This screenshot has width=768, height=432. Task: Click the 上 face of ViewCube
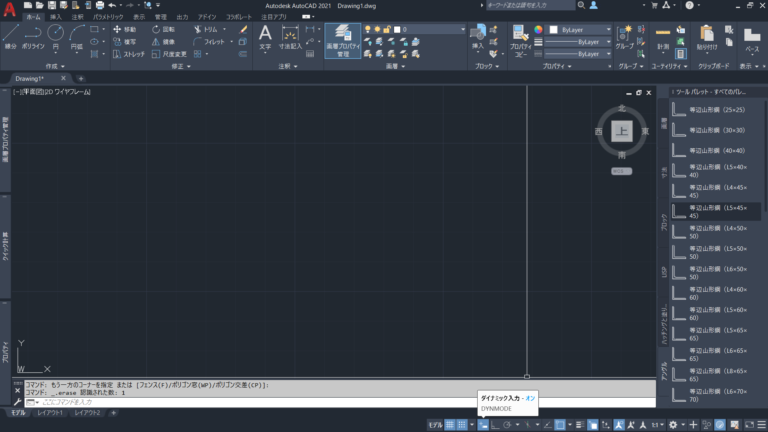tap(622, 131)
